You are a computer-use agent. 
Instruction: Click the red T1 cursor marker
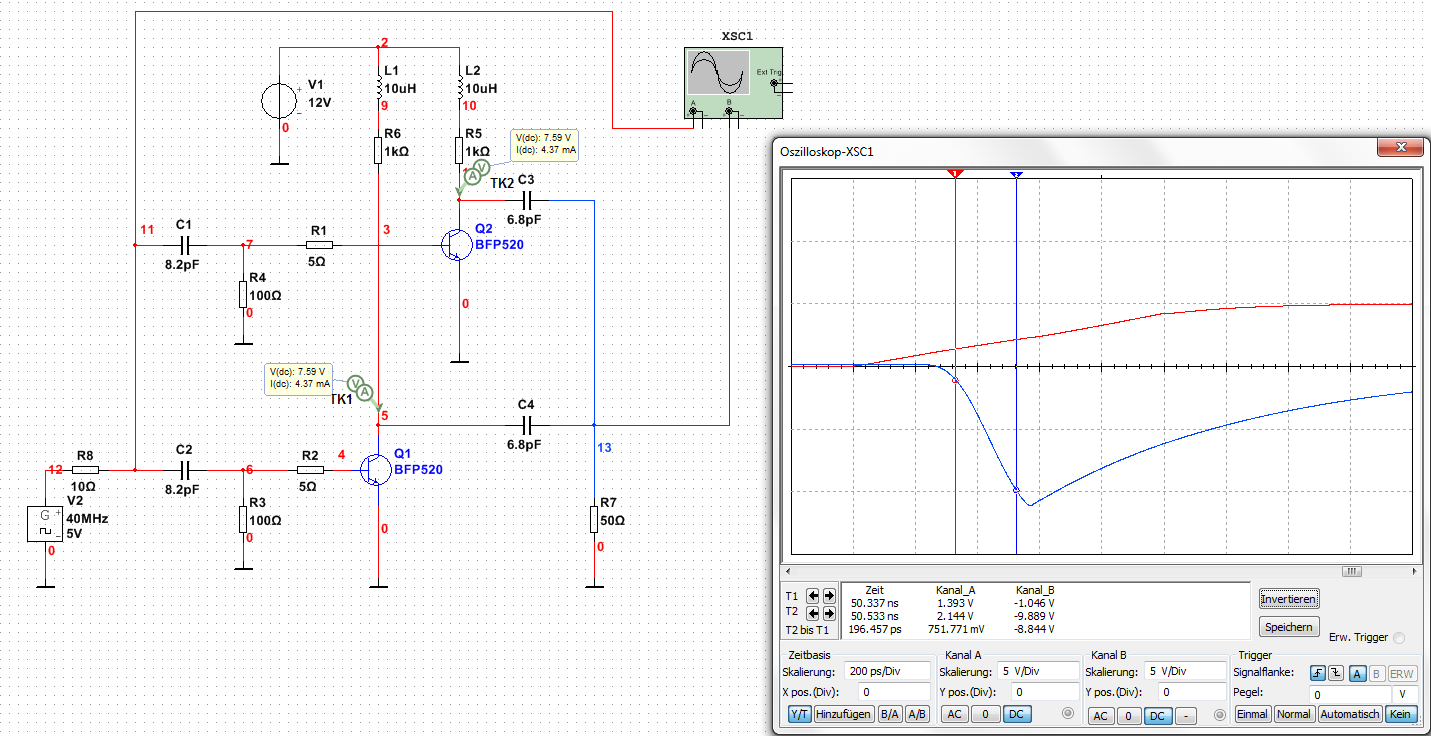956,173
